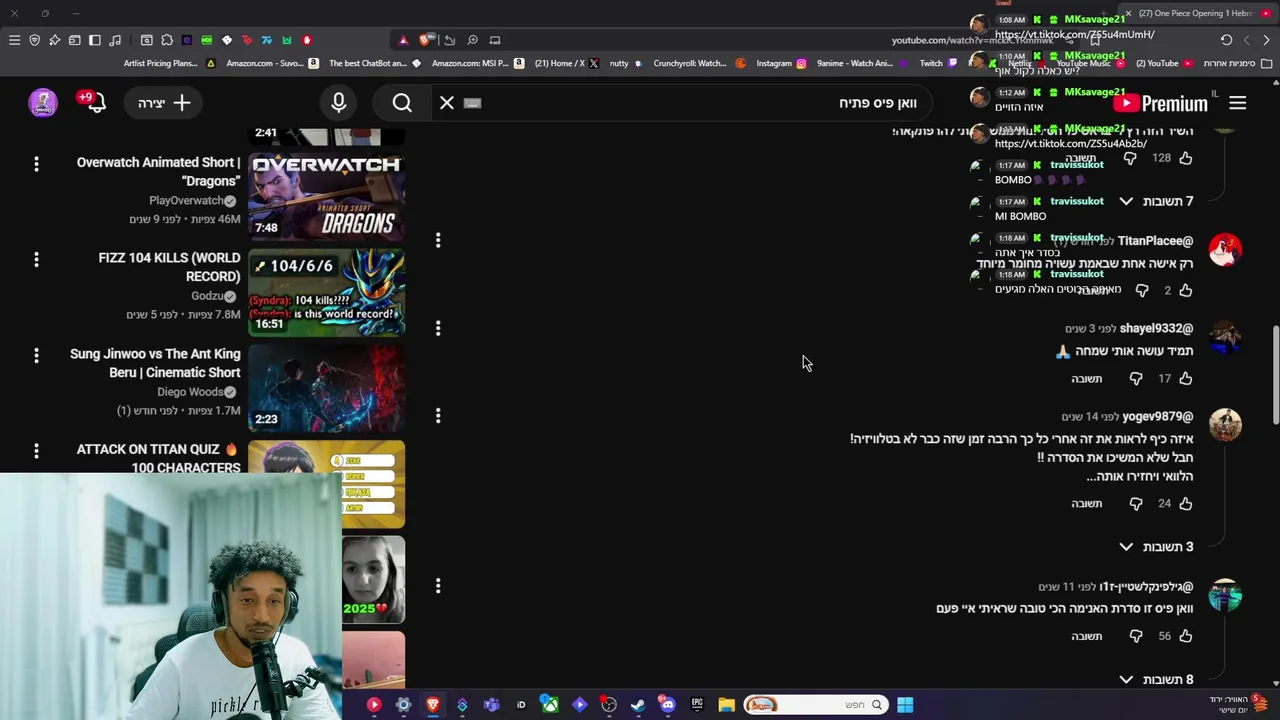
Task: Open options for Overwatch Dragons video
Action: [x=36, y=163]
